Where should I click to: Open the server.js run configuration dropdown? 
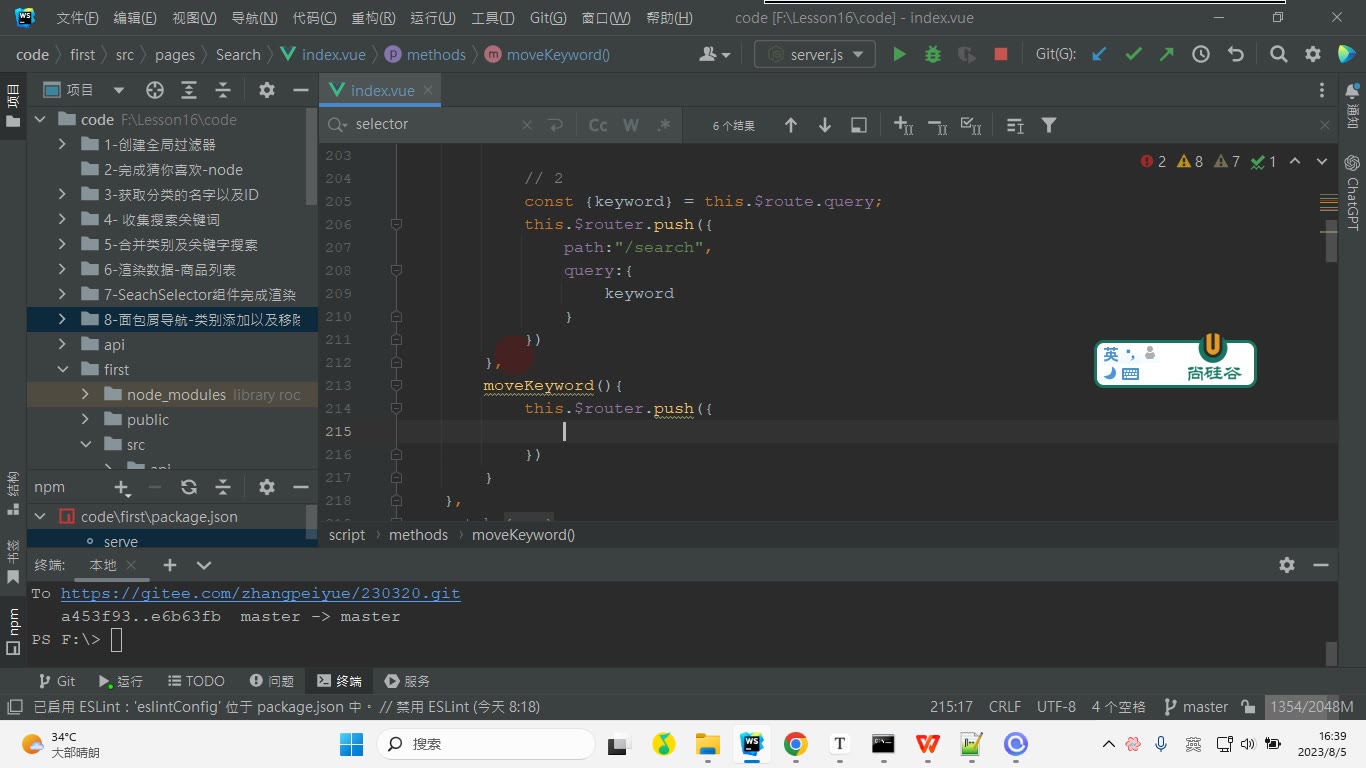(815, 55)
